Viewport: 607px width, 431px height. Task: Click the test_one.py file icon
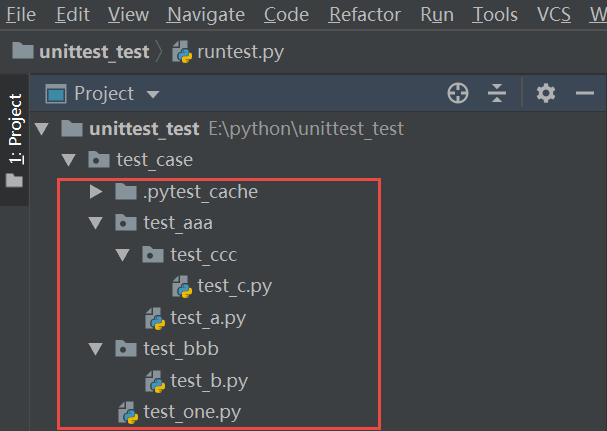tap(128, 412)
